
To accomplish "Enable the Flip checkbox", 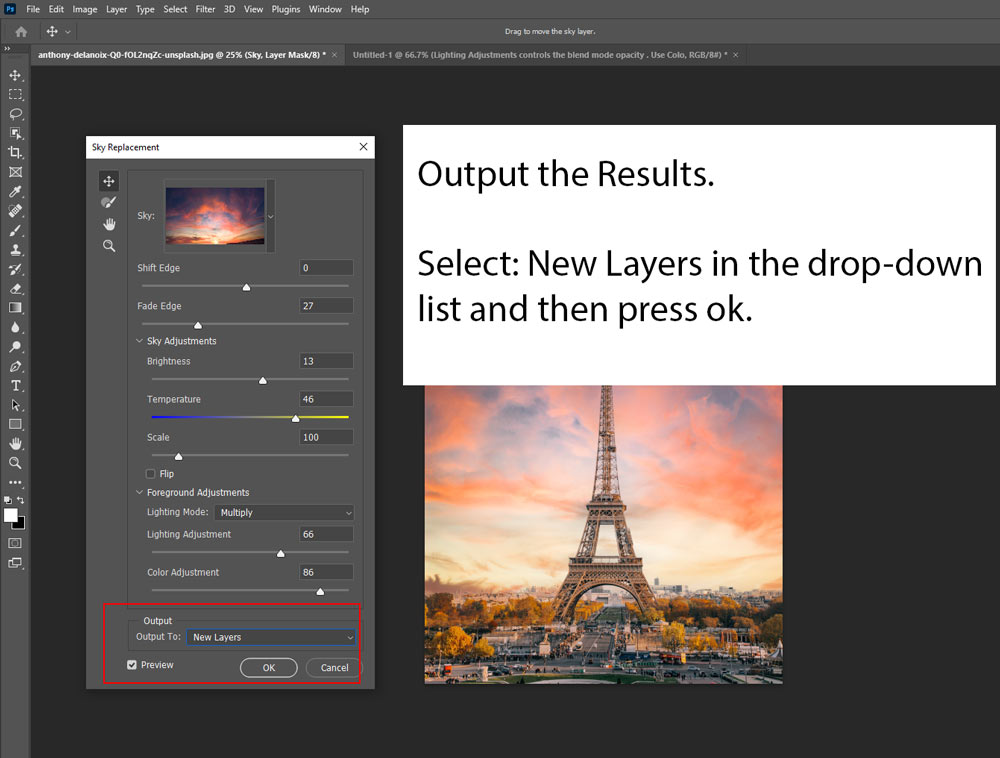I will click(151, 474).
